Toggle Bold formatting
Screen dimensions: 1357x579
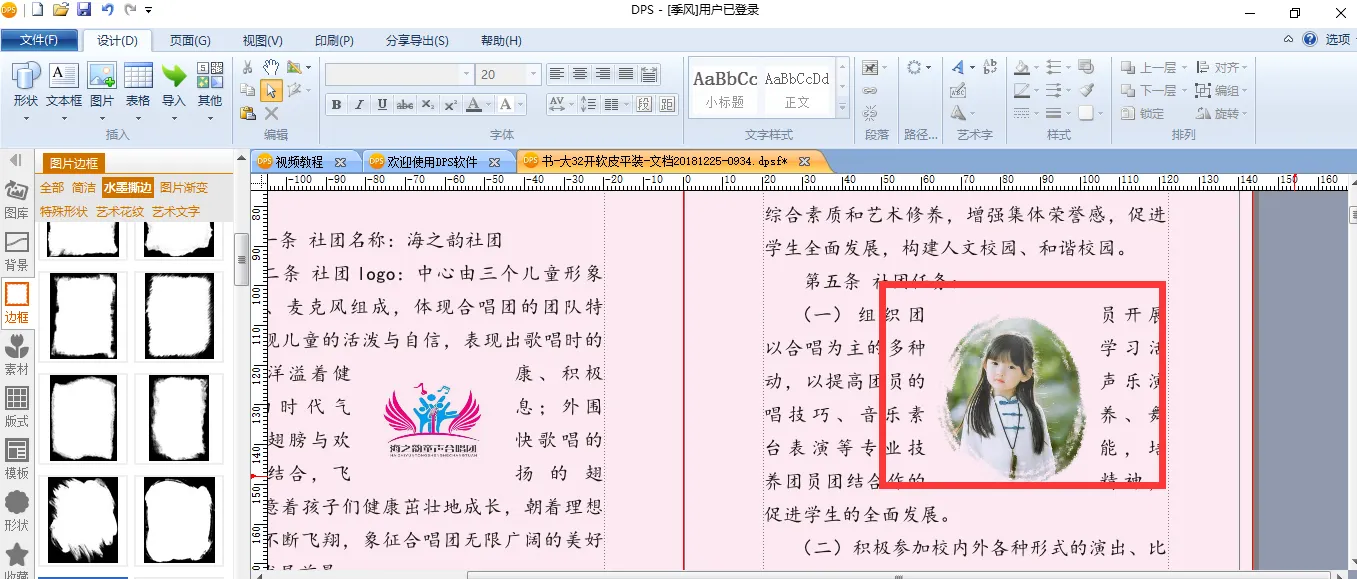point(336,104)
